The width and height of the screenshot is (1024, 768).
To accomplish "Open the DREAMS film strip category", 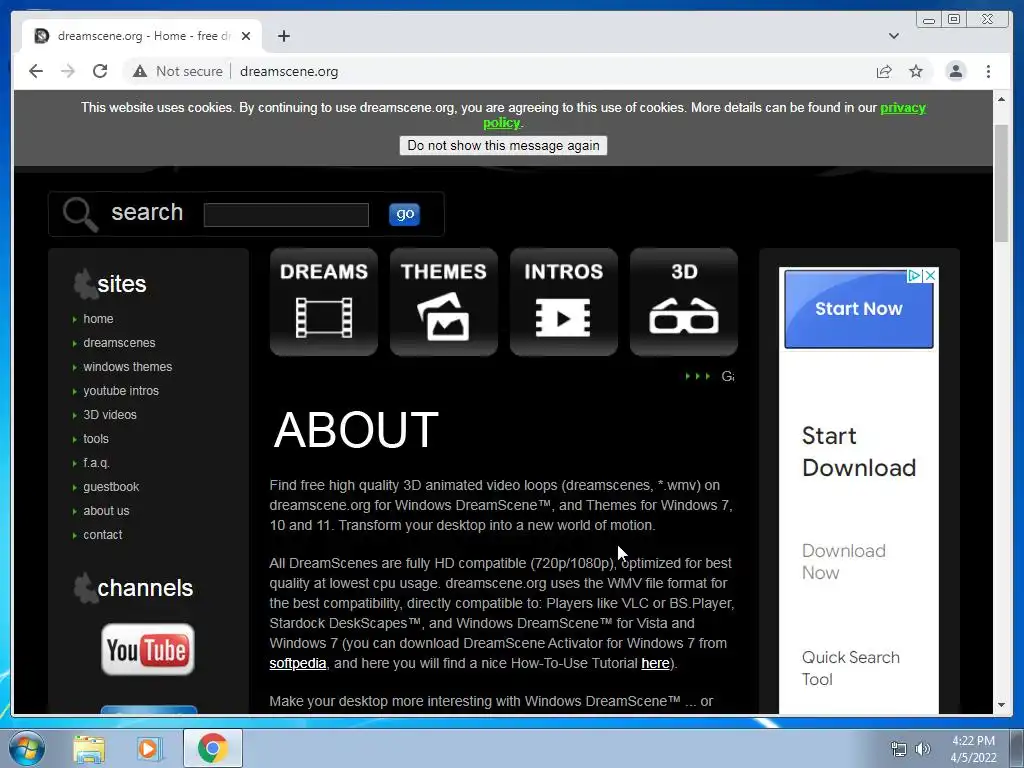I will click(323, 302).
